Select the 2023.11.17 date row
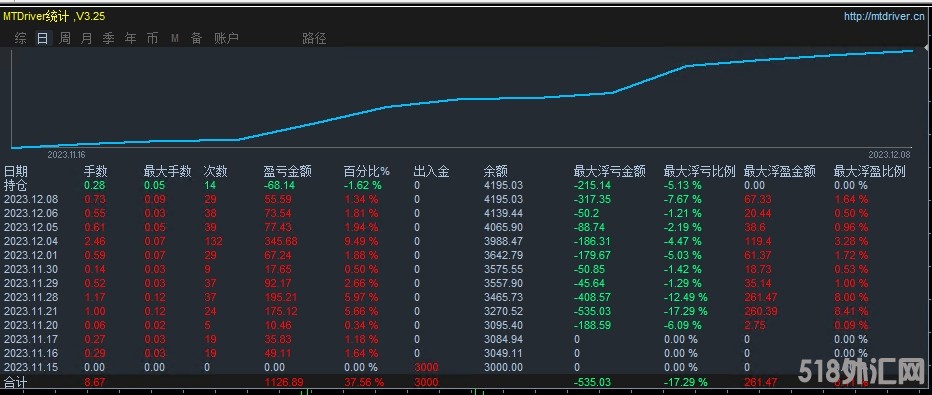The height and width of the screenshot is (395, 932). coord(31,339)
